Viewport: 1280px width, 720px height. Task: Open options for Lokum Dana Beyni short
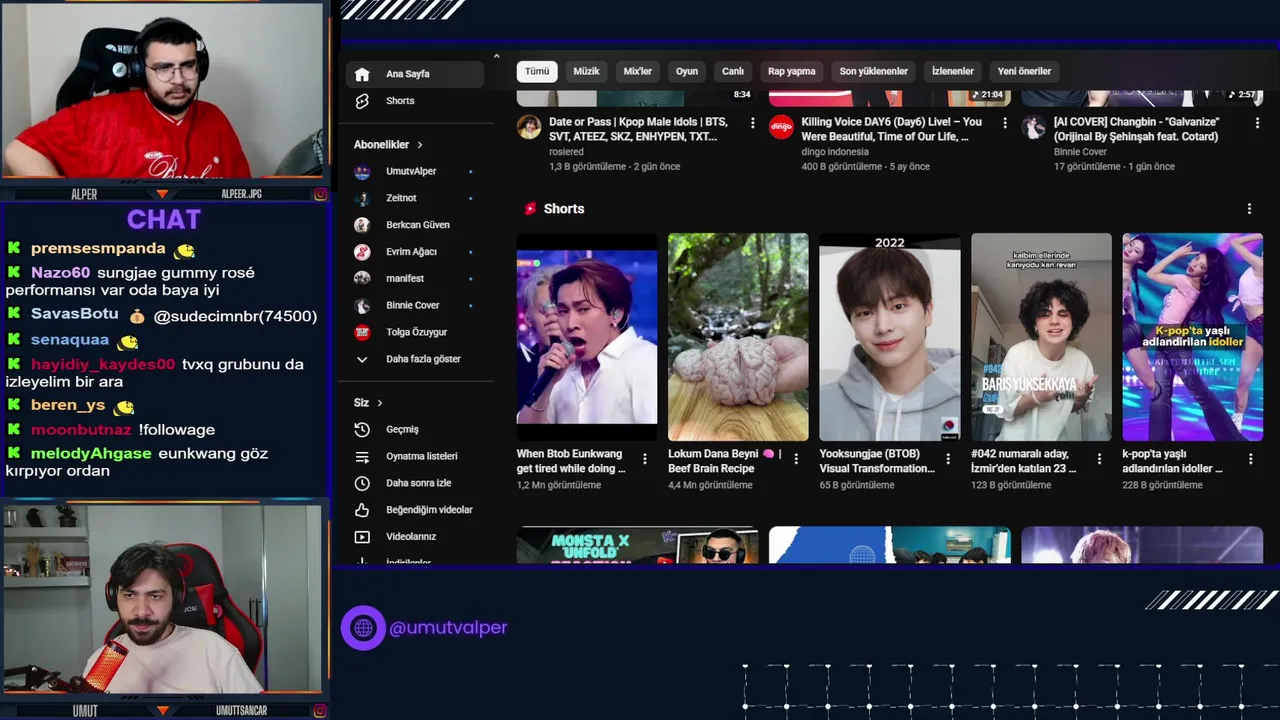click(x=796, y=459)
